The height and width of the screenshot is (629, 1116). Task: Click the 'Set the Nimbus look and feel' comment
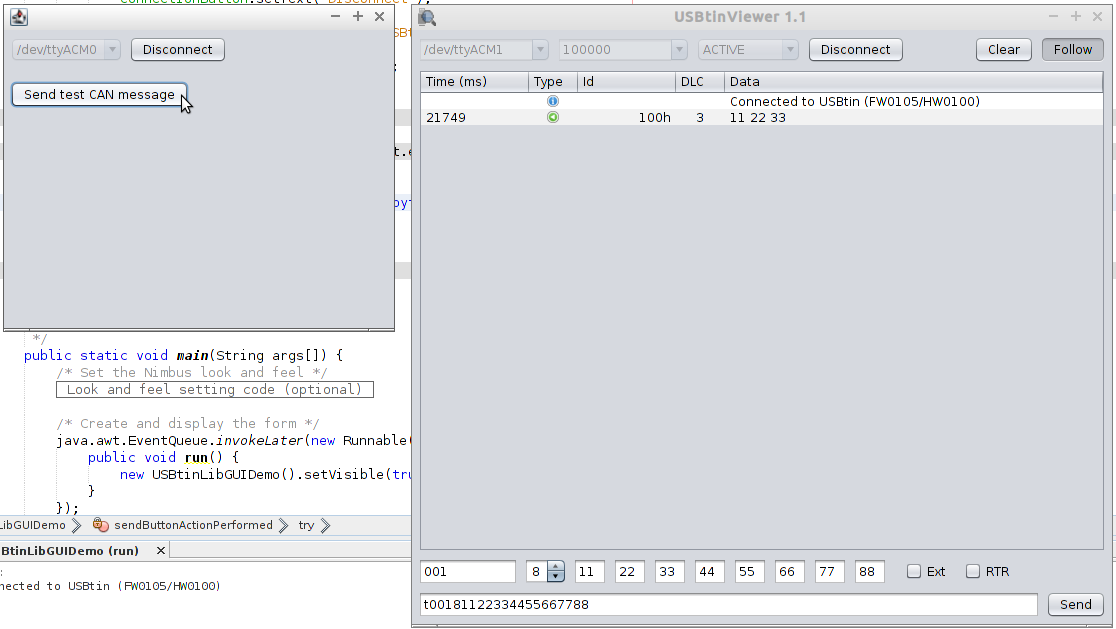[192, 373]
